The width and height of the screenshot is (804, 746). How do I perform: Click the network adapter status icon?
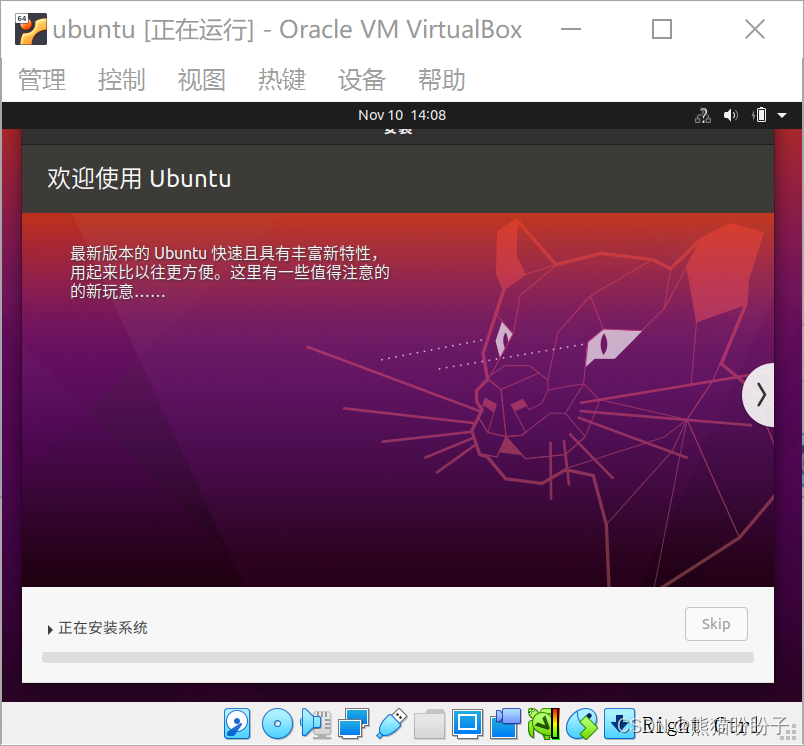click(x=353, y=724)
